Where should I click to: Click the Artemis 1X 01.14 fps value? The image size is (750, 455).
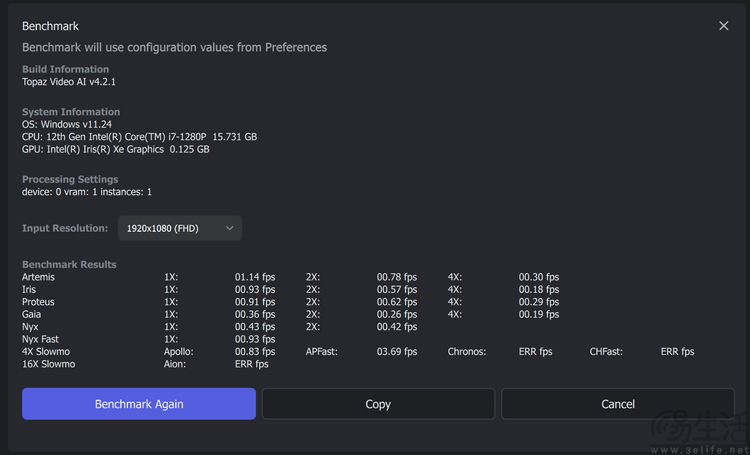255,277
